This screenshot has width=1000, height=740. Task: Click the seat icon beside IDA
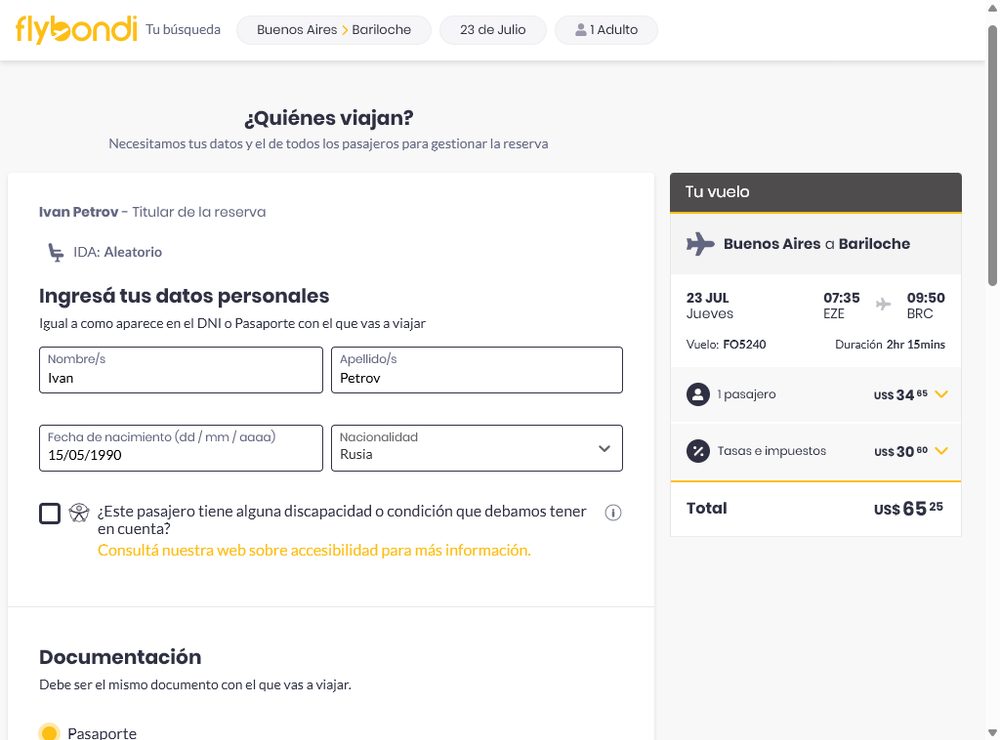[x=56, y=253]
